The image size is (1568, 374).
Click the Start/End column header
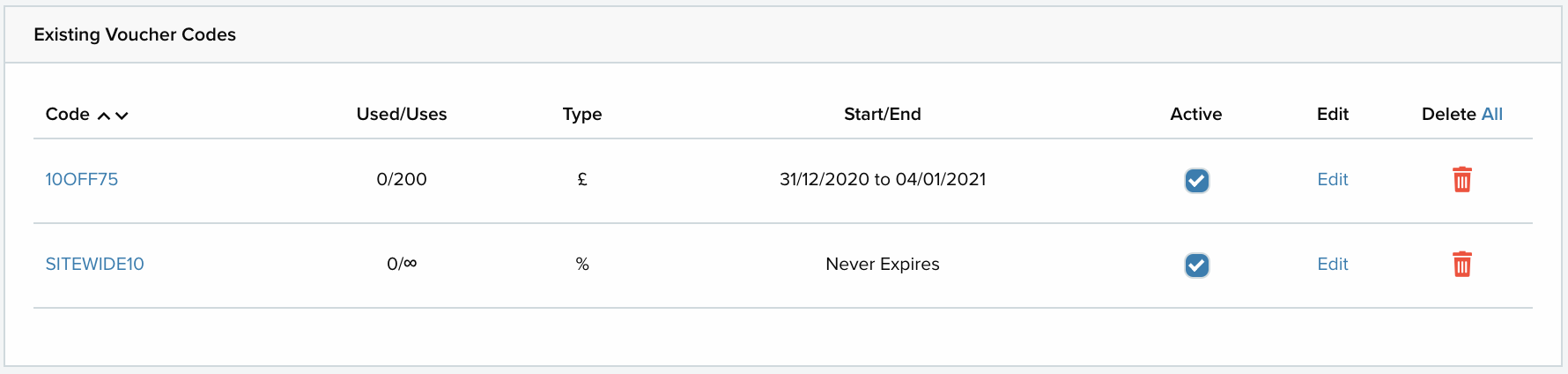(x=882, y=114)
